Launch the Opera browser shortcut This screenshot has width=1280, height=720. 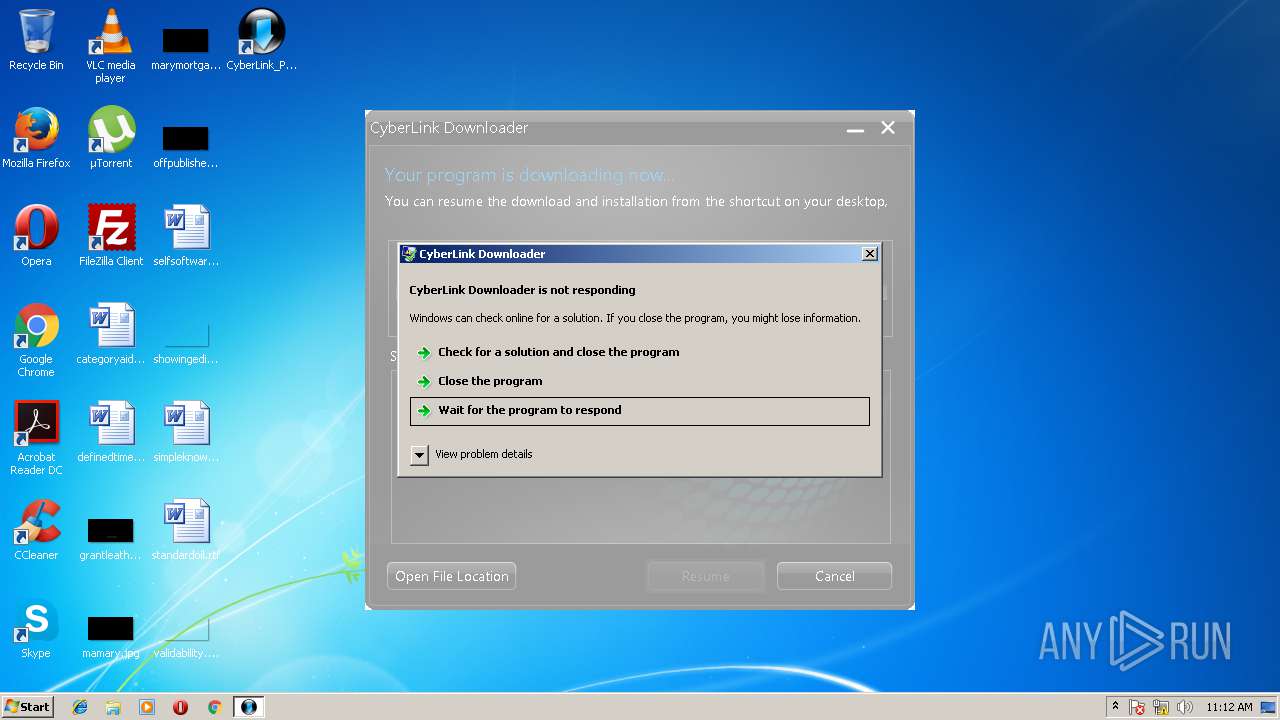(x=36, y=236)
